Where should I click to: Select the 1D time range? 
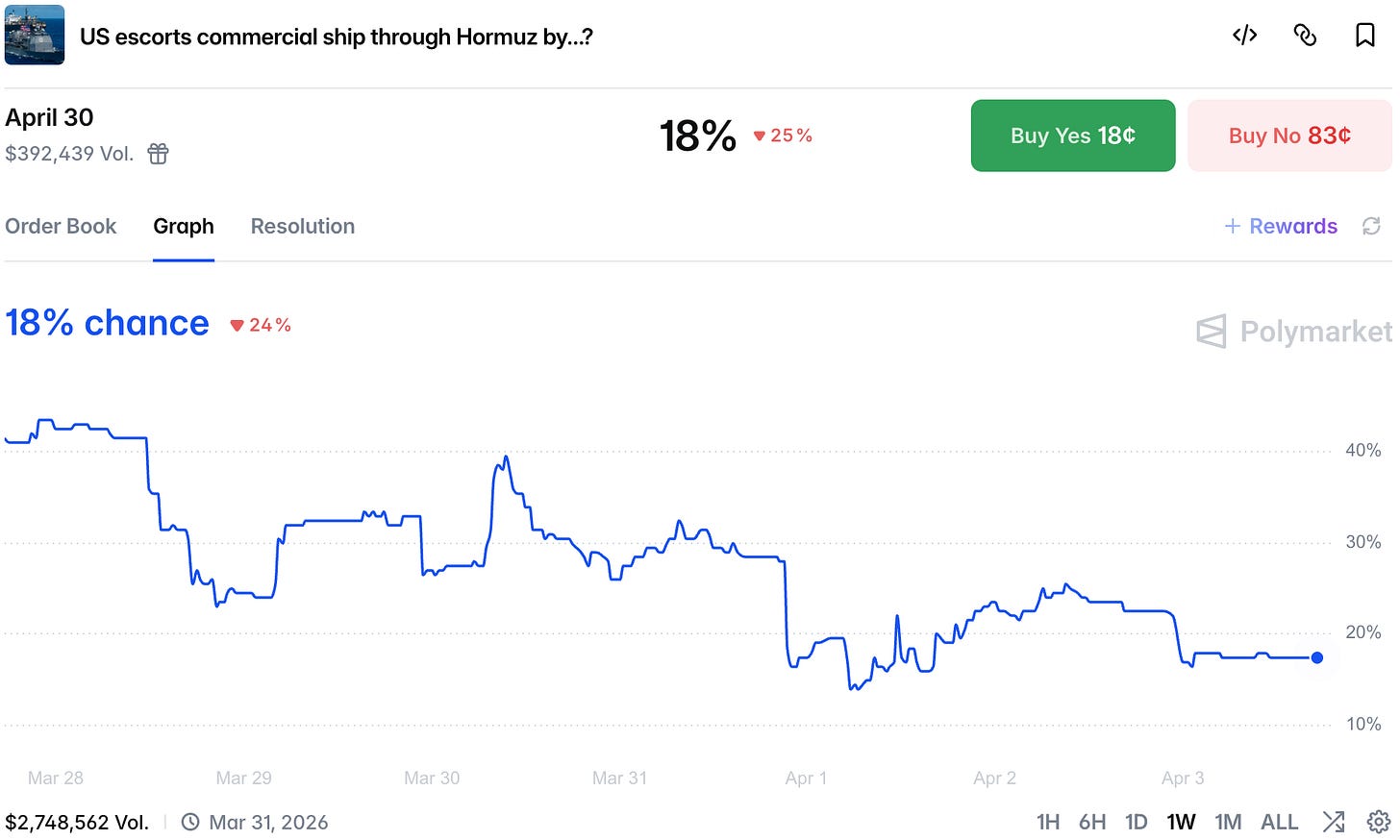click(1137, 822)
